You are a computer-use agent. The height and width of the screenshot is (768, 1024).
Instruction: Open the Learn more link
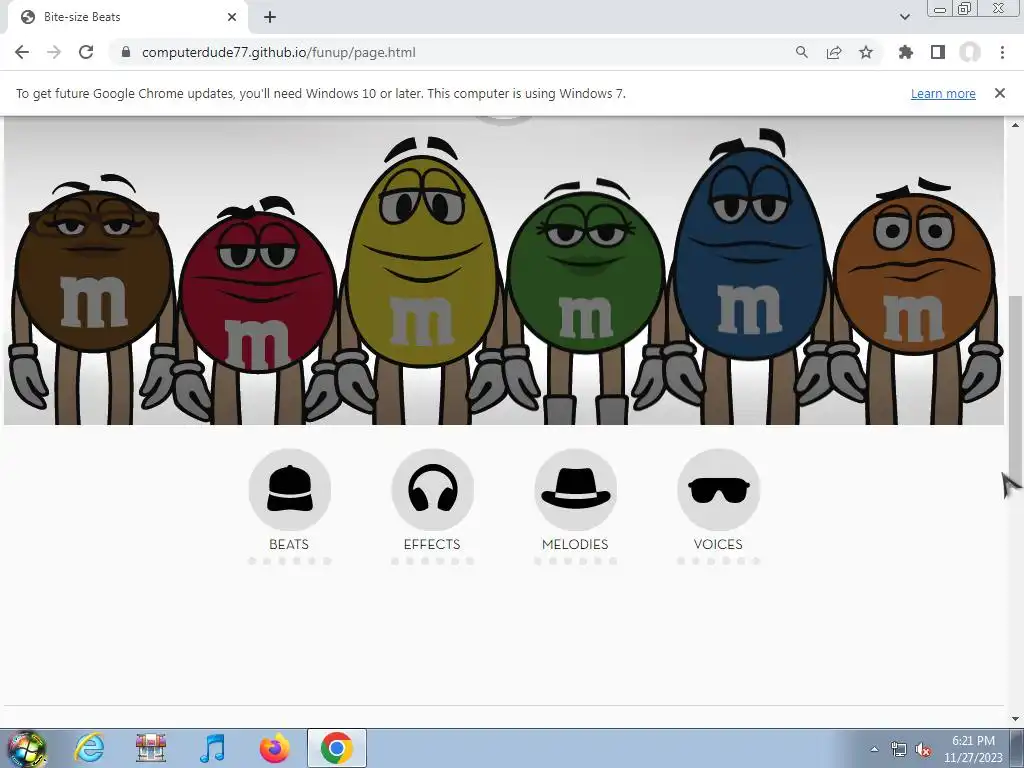point(943,93)
